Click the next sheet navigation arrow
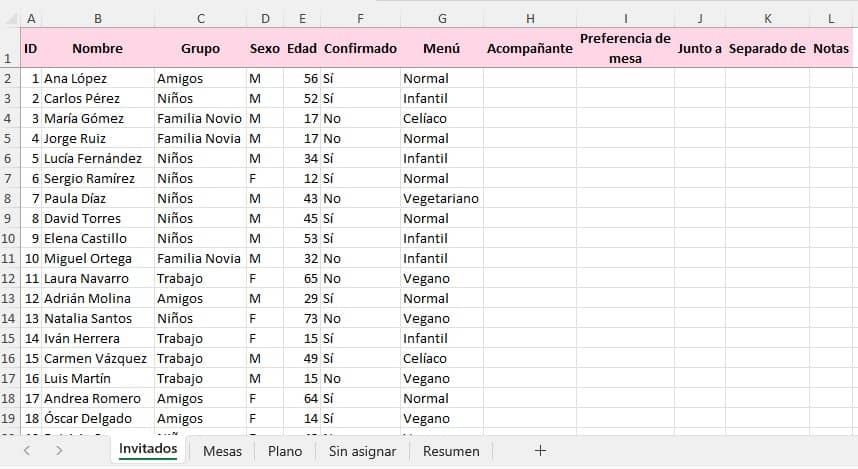This screenshot has width=858, height=469. pos(59,451)
